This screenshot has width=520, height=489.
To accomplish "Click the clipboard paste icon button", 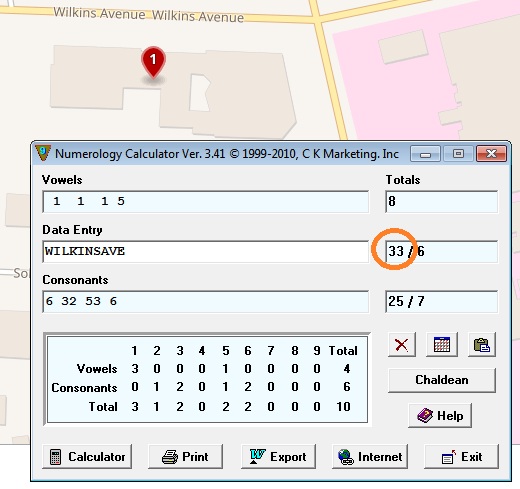I will click(x=482, y=345).
